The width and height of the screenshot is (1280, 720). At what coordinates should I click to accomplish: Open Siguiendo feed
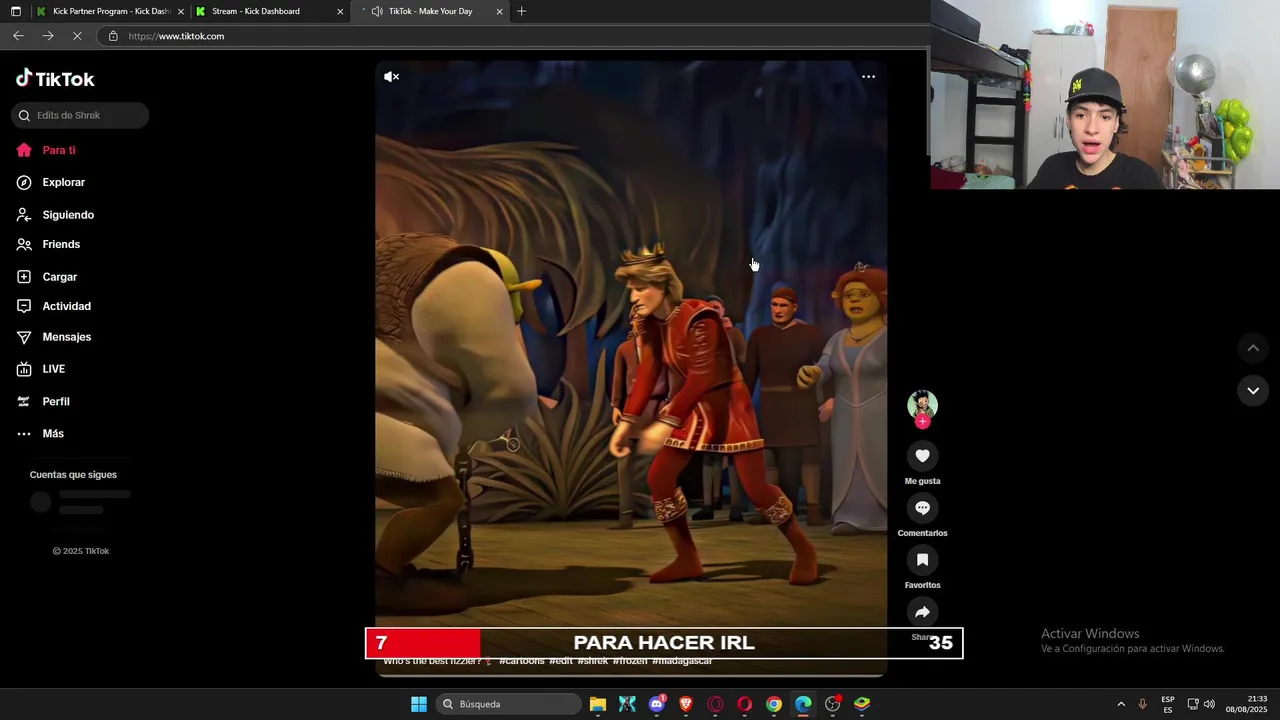pos(68,215)
